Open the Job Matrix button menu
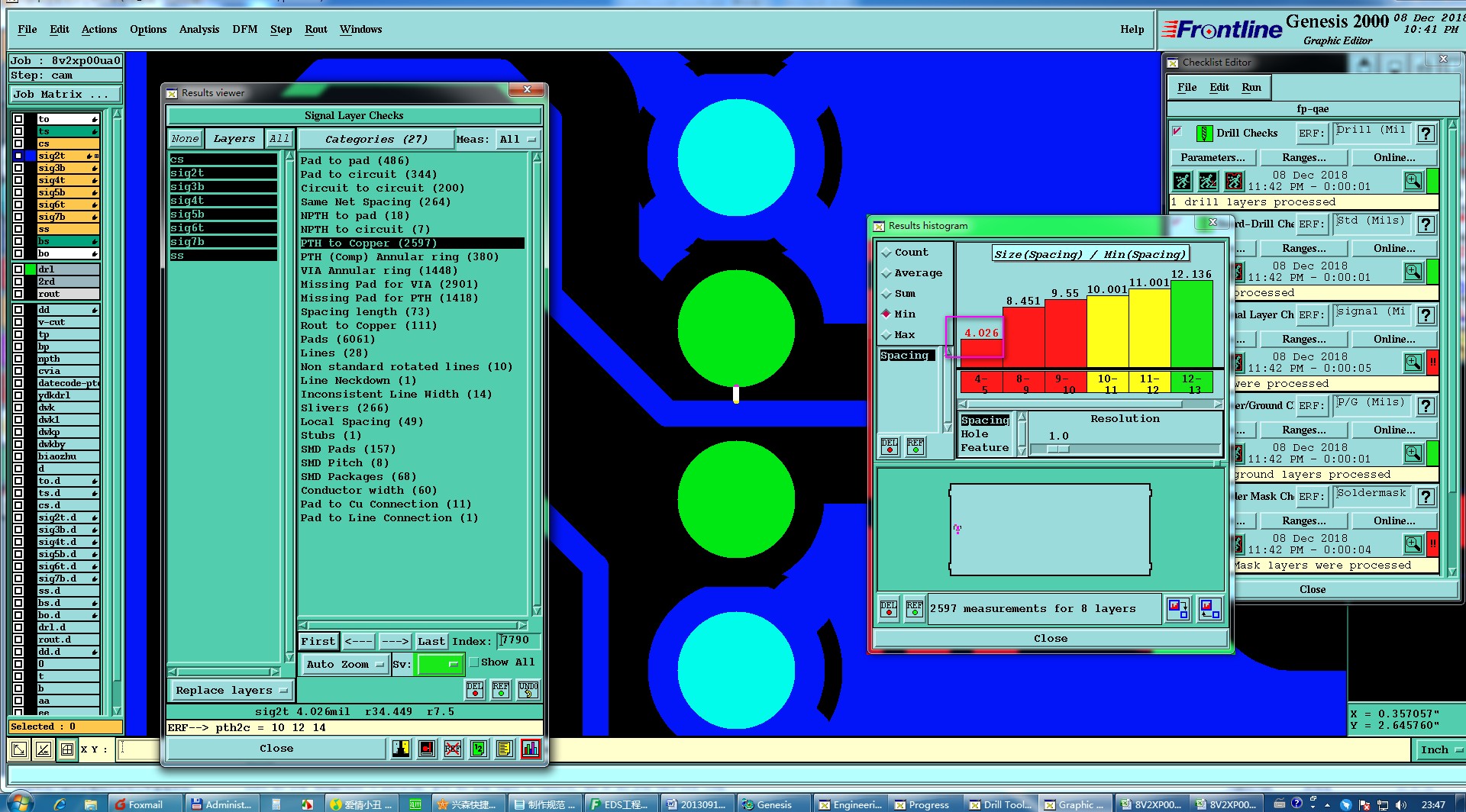 pyautogui.click(x=66, y=95)
